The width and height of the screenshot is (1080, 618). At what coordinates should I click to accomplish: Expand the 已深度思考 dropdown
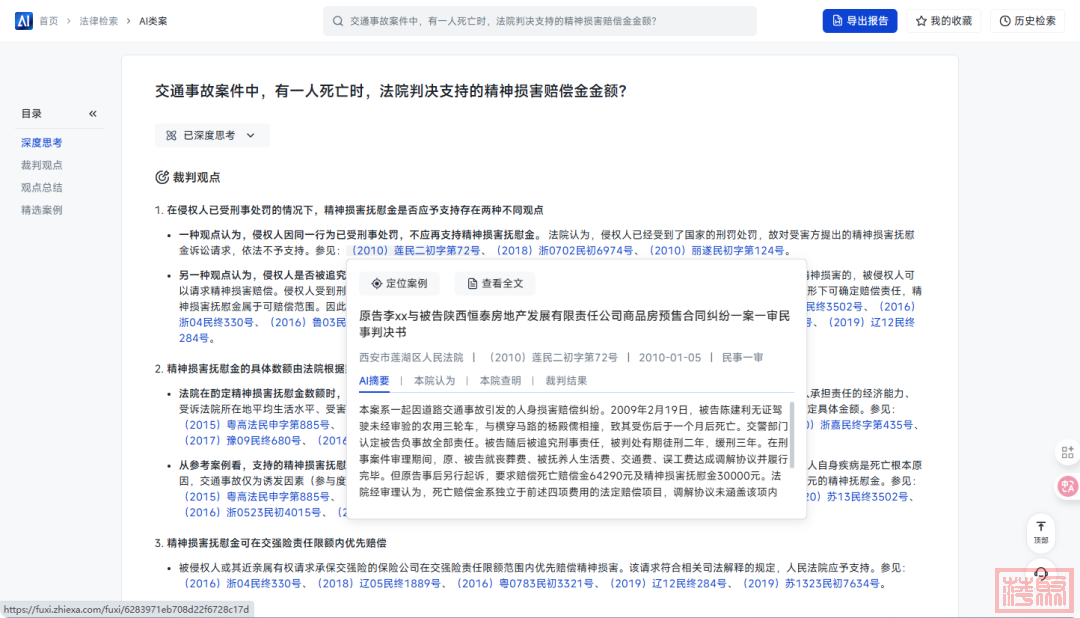click(x=212, y=135)
